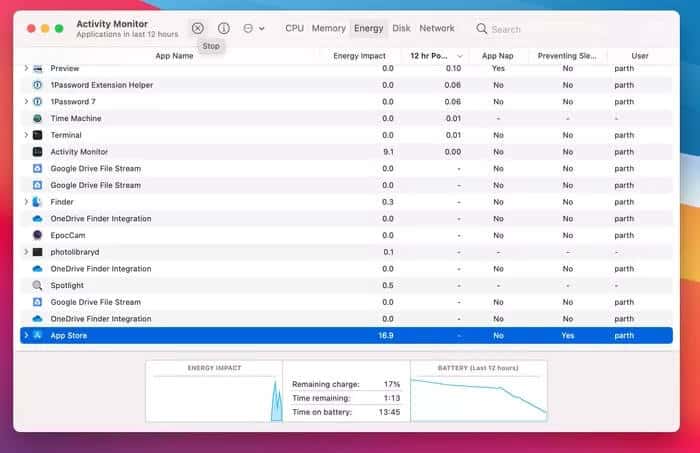Click Preview's App Nap Yes value
The image size is (700, 453).
498,68
